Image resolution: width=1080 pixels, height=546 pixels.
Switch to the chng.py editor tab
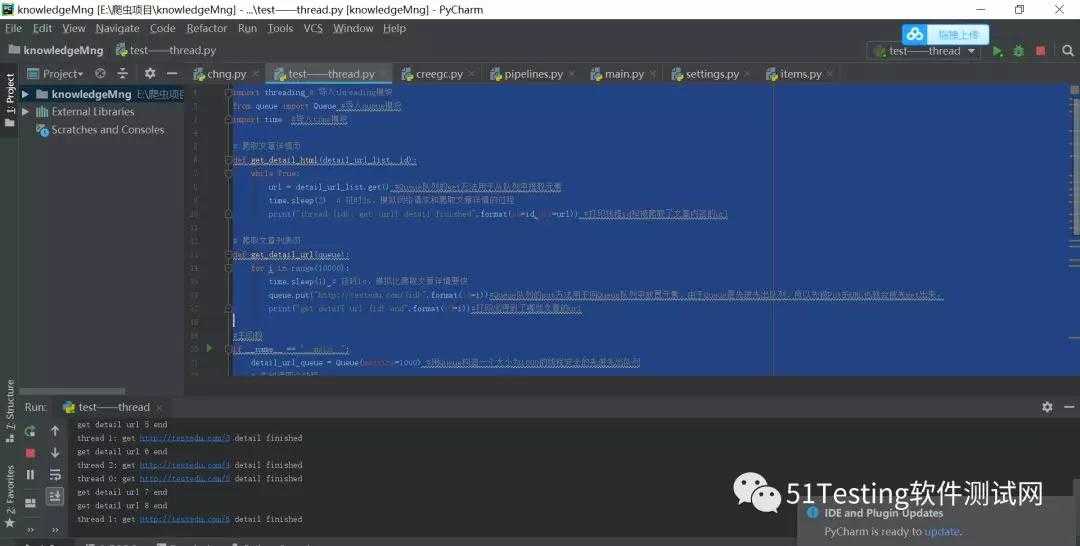click(x=226, y=74)
